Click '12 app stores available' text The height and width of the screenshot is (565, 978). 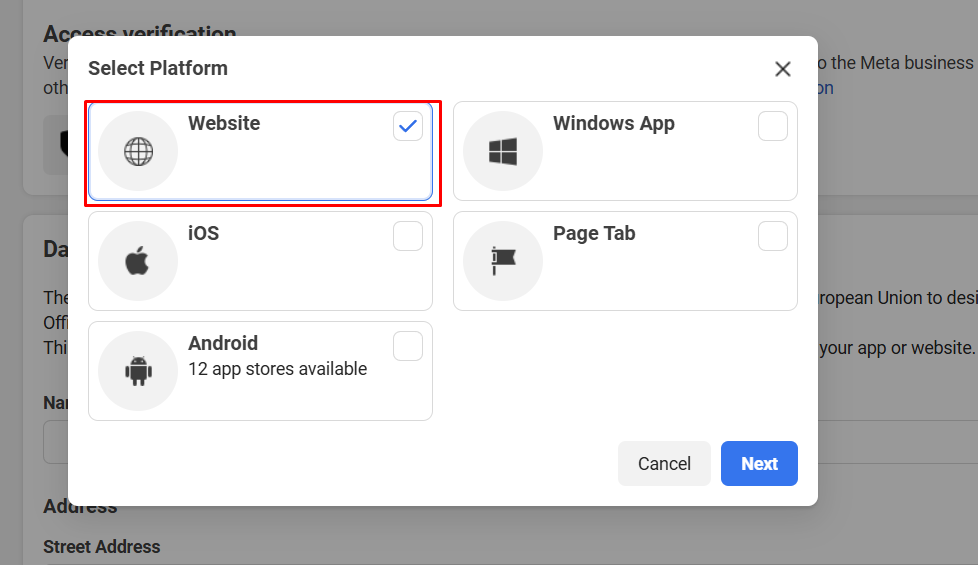[278, 369]
